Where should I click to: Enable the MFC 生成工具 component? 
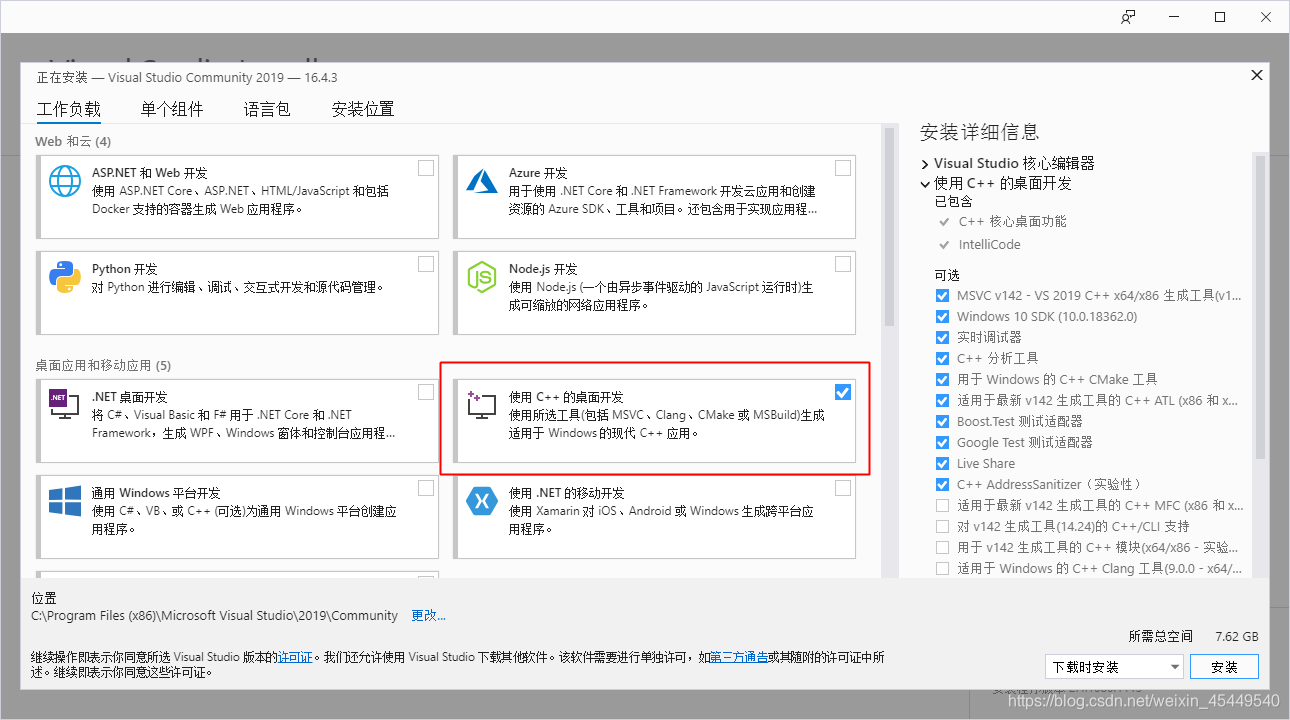[x=941, y=505]
